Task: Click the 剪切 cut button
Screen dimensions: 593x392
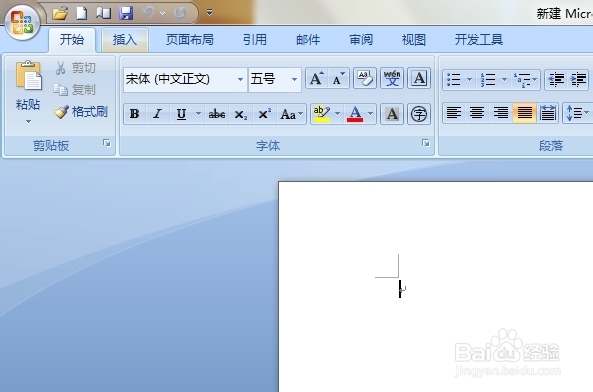Action: (x=76, y=68)
